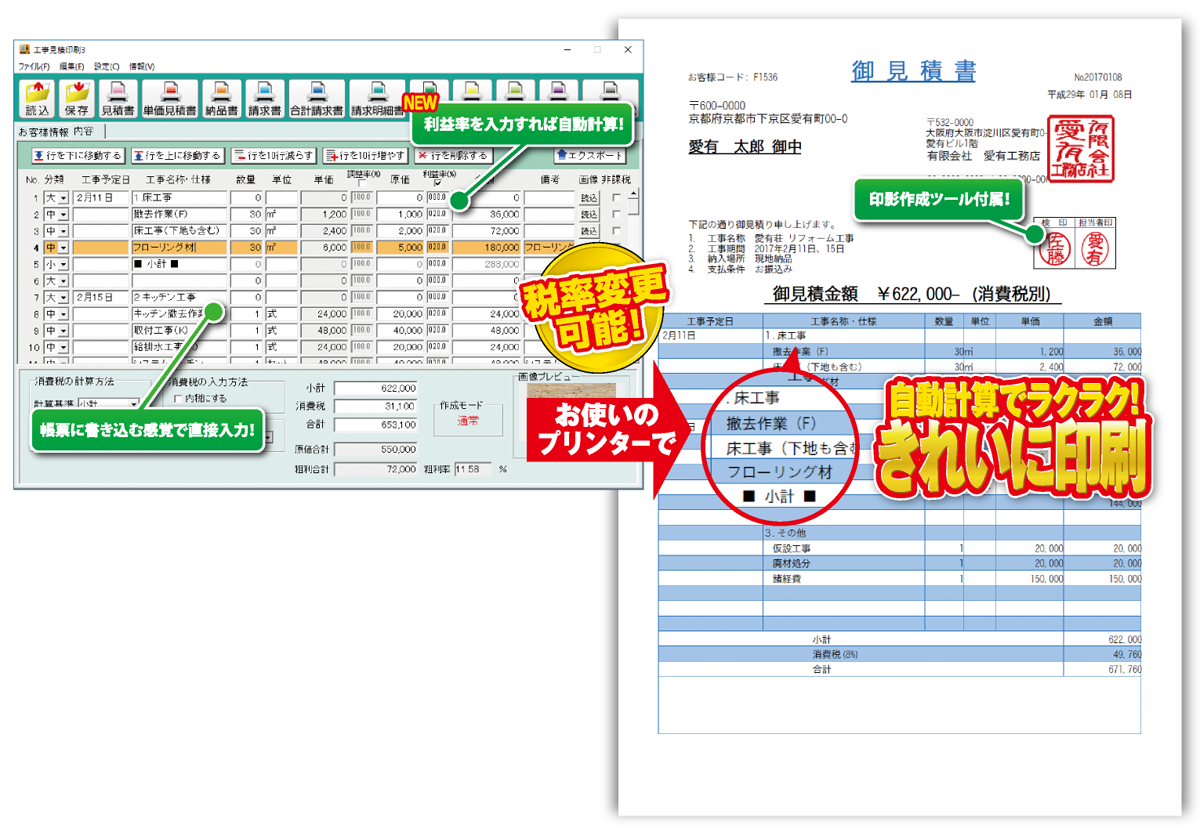Toggle the 利益率(%) column header checkbox
The width and height of the screenshot is (1200, 828).
[438, 184]
